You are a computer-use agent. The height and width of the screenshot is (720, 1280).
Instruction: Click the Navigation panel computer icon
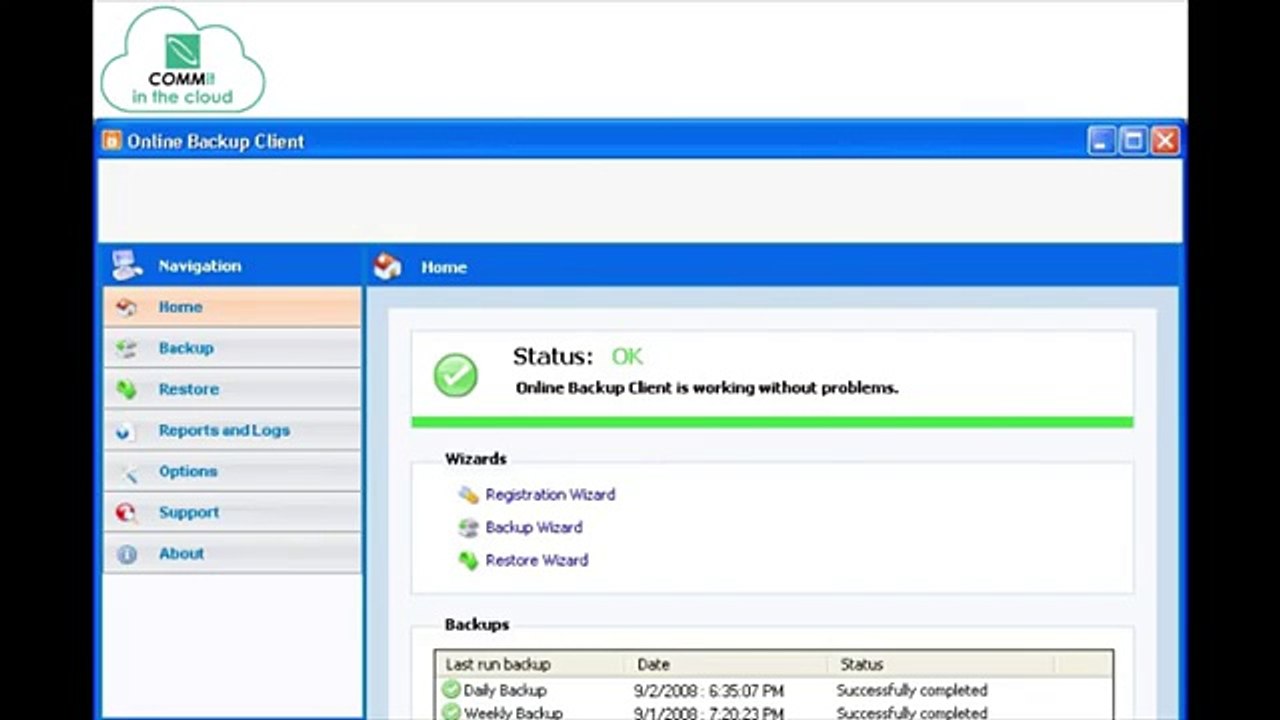[x=127, y=265]
